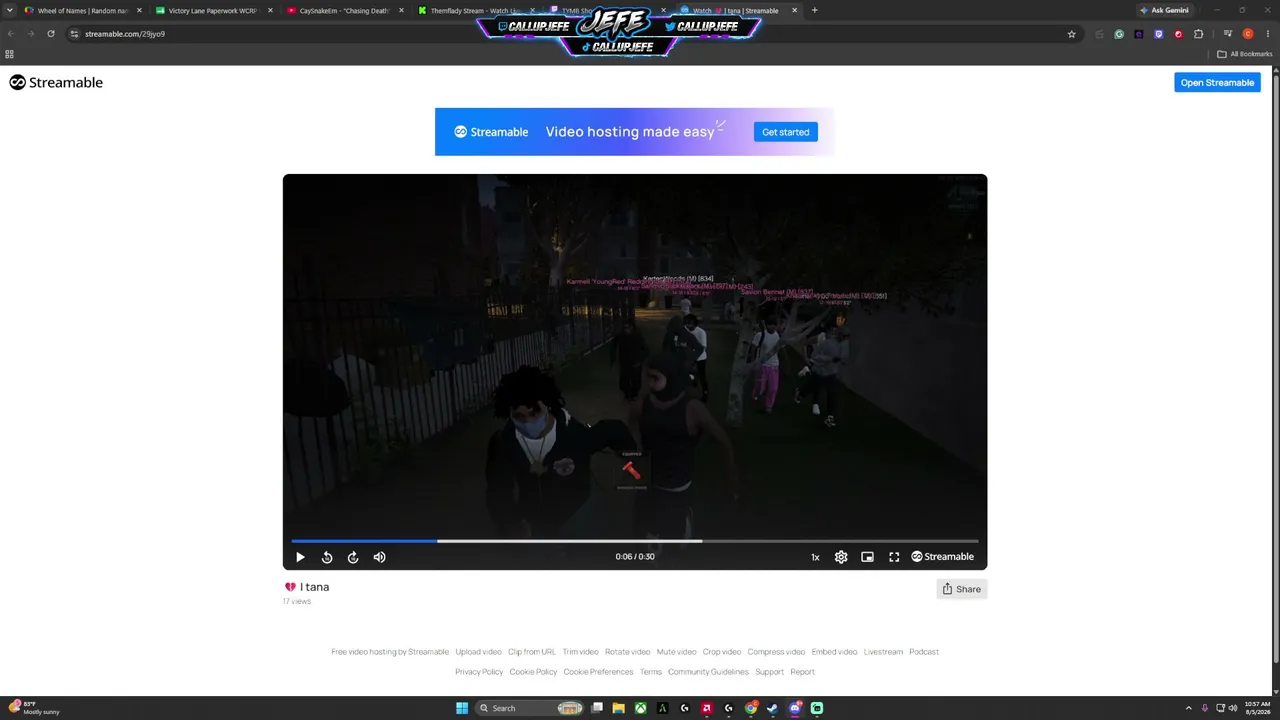
Task: Mute the video volume speaker icon
Action: (x=379, y=557)
